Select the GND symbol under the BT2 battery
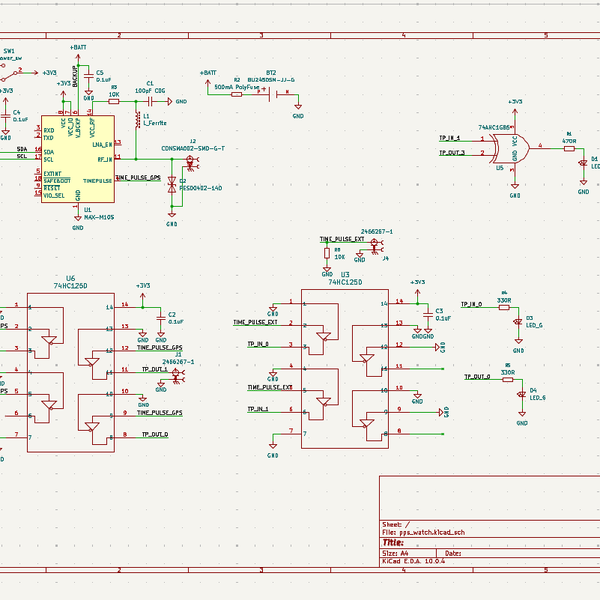 (298, 111)
